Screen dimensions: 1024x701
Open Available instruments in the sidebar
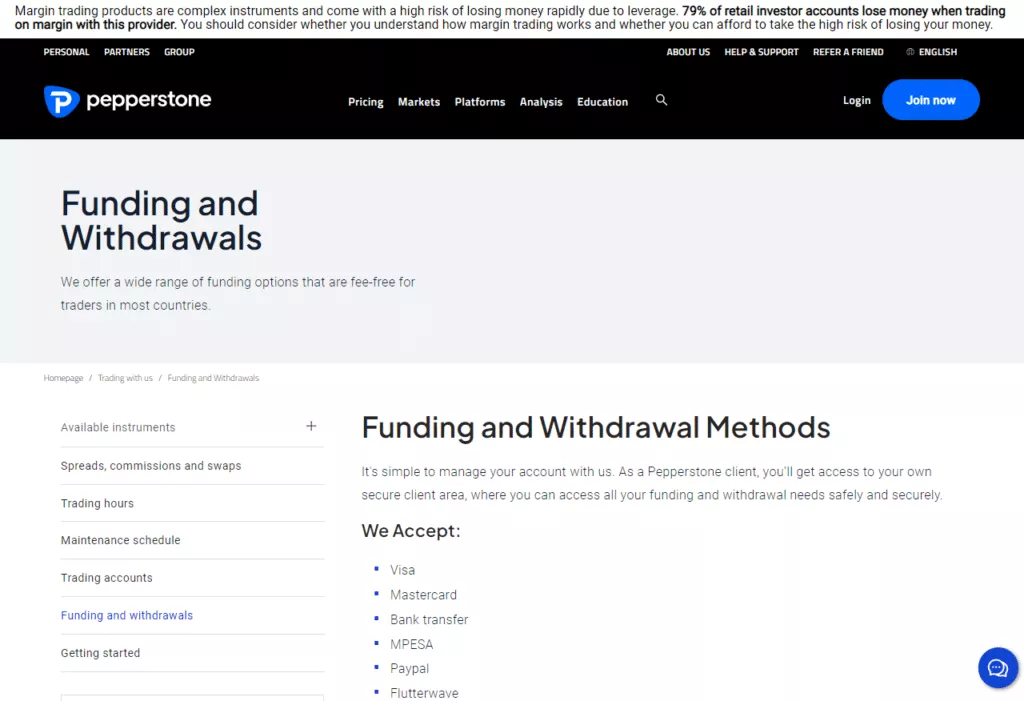118,427
